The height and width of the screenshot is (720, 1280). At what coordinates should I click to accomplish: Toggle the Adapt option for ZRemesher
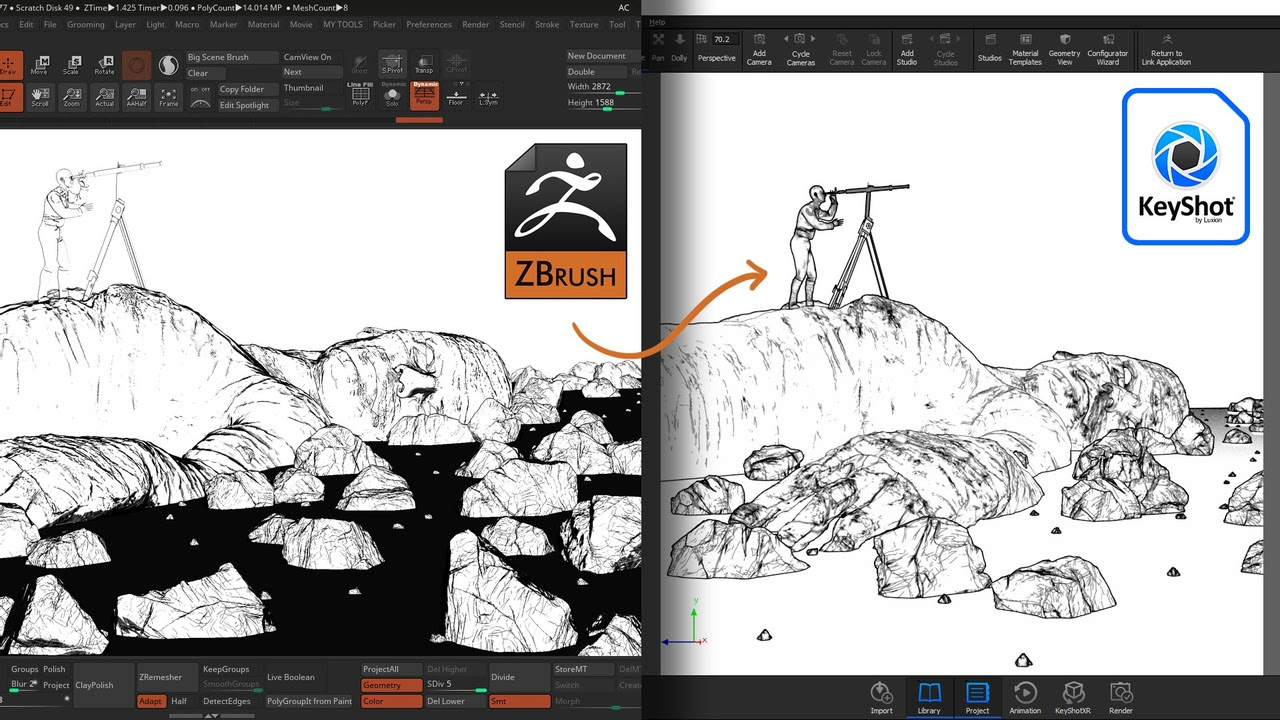(150, 701)
